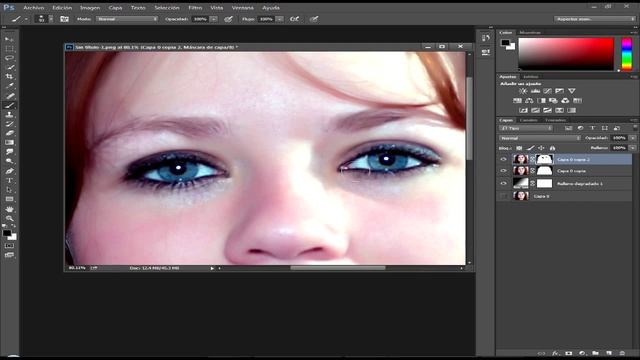Select the Zoom tool

9,218
